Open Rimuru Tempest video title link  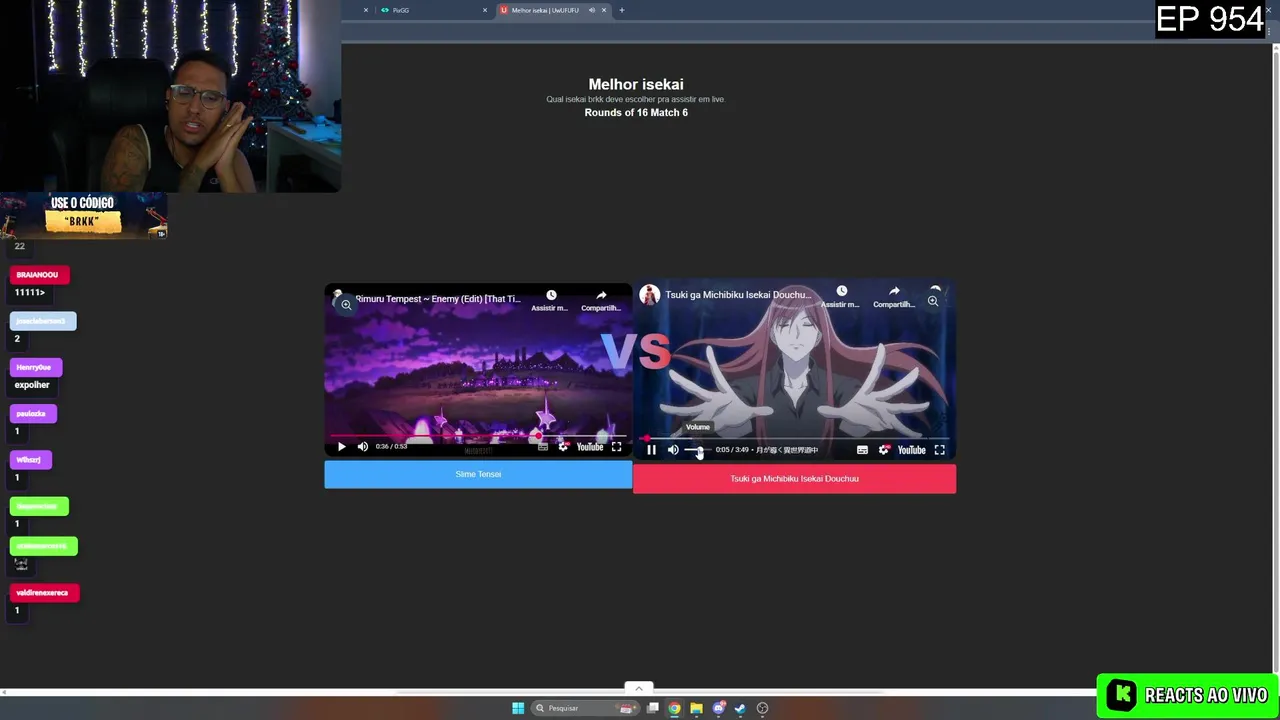438,299
